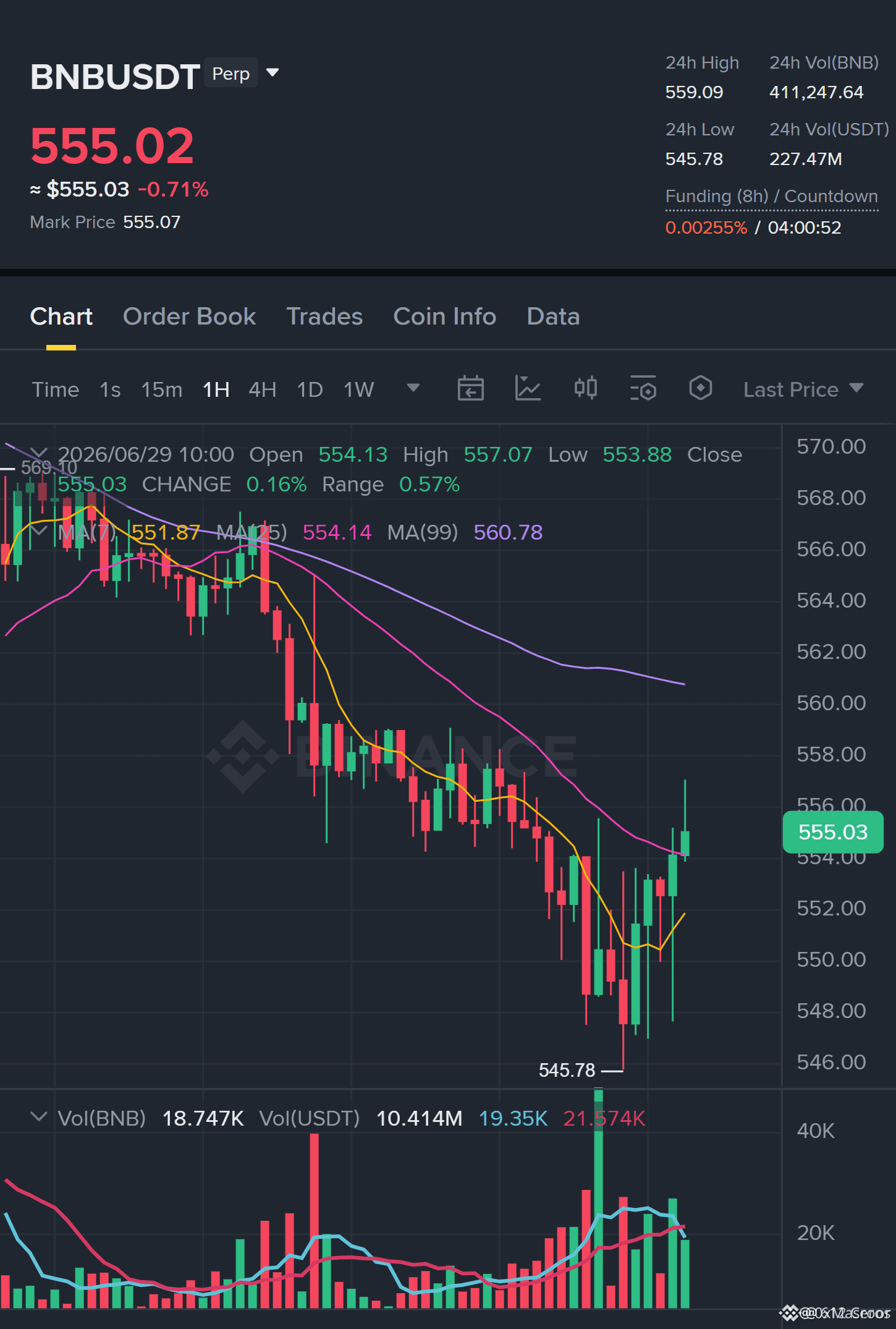
Task: Click the MA(25) value 554.14
Action: click(337, 532)
